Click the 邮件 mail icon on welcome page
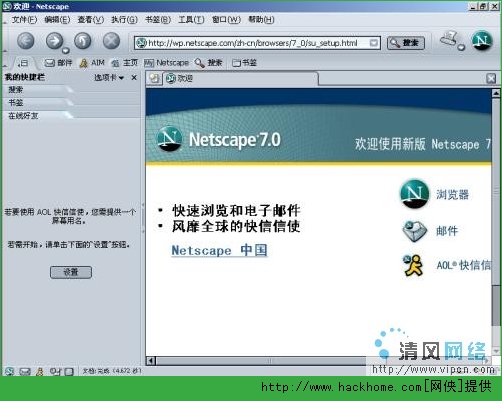 click(414, 230)
